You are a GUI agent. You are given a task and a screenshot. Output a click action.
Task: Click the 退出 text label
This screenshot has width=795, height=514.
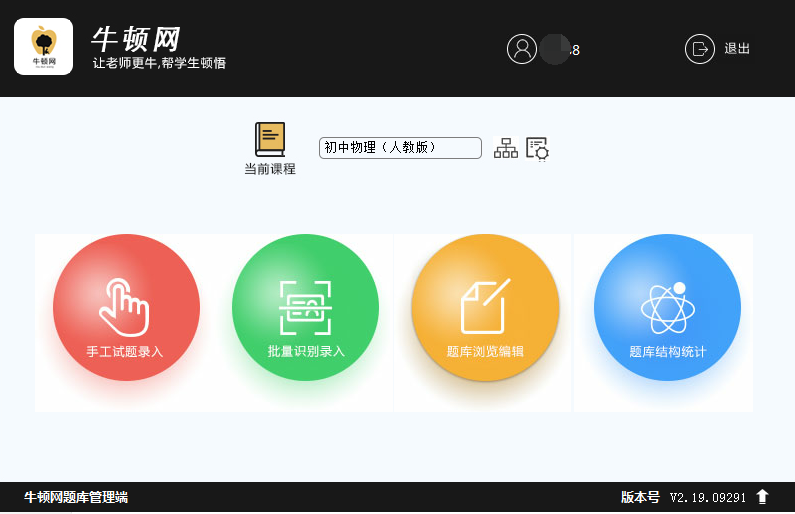click(x=737, y=49)
